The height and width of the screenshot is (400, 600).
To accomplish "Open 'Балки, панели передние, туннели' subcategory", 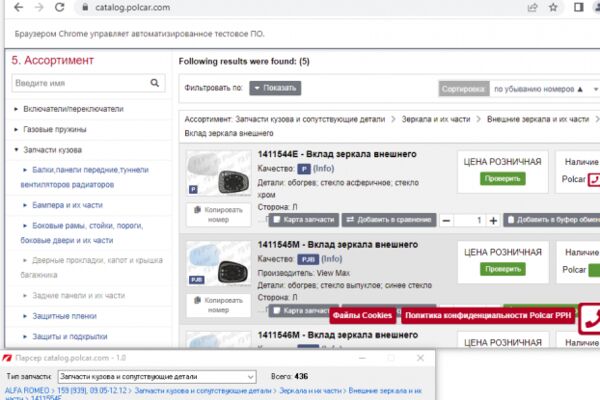I will [x=85, y=177].
